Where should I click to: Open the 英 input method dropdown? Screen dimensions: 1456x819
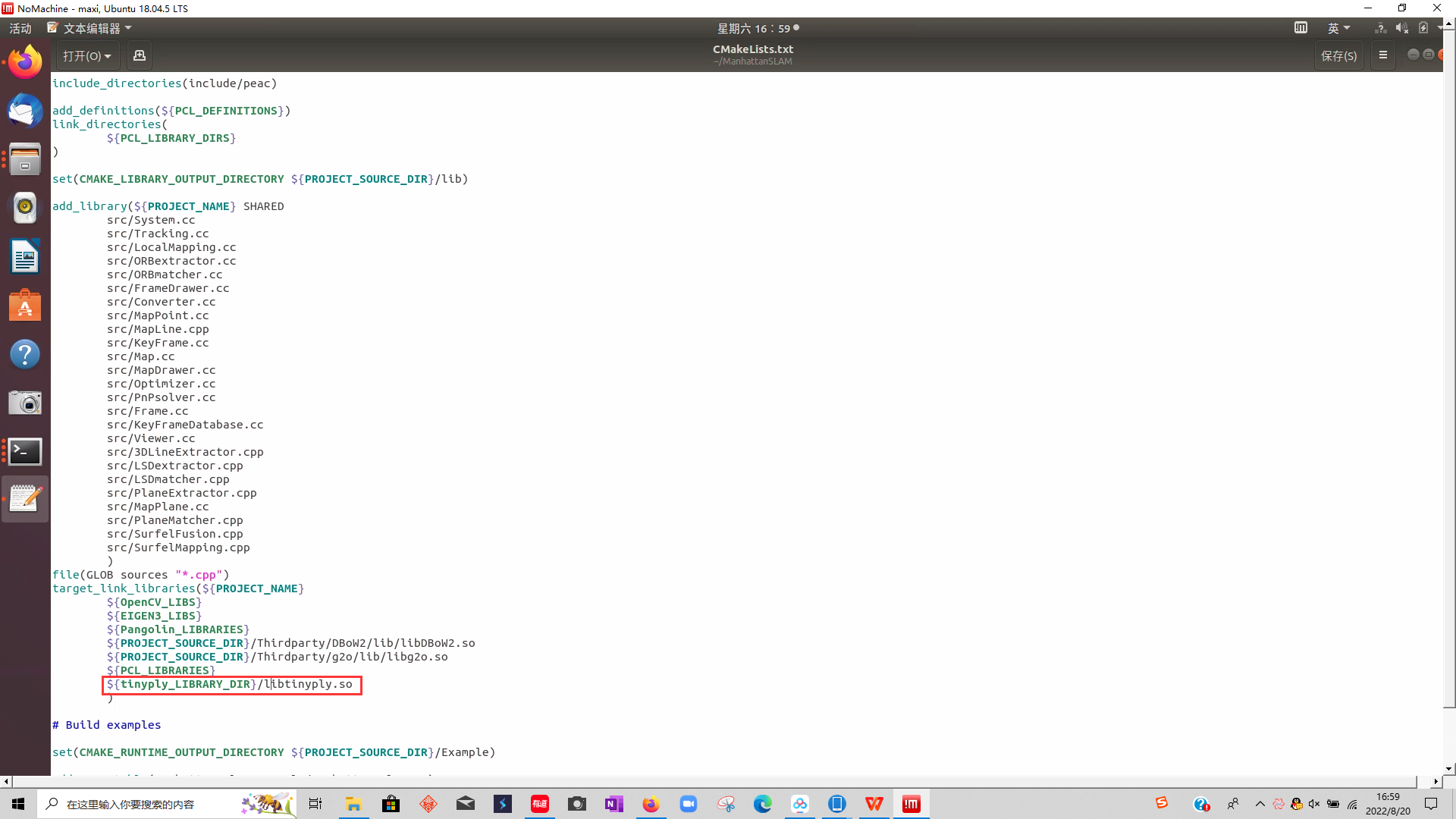point(1338,28)
